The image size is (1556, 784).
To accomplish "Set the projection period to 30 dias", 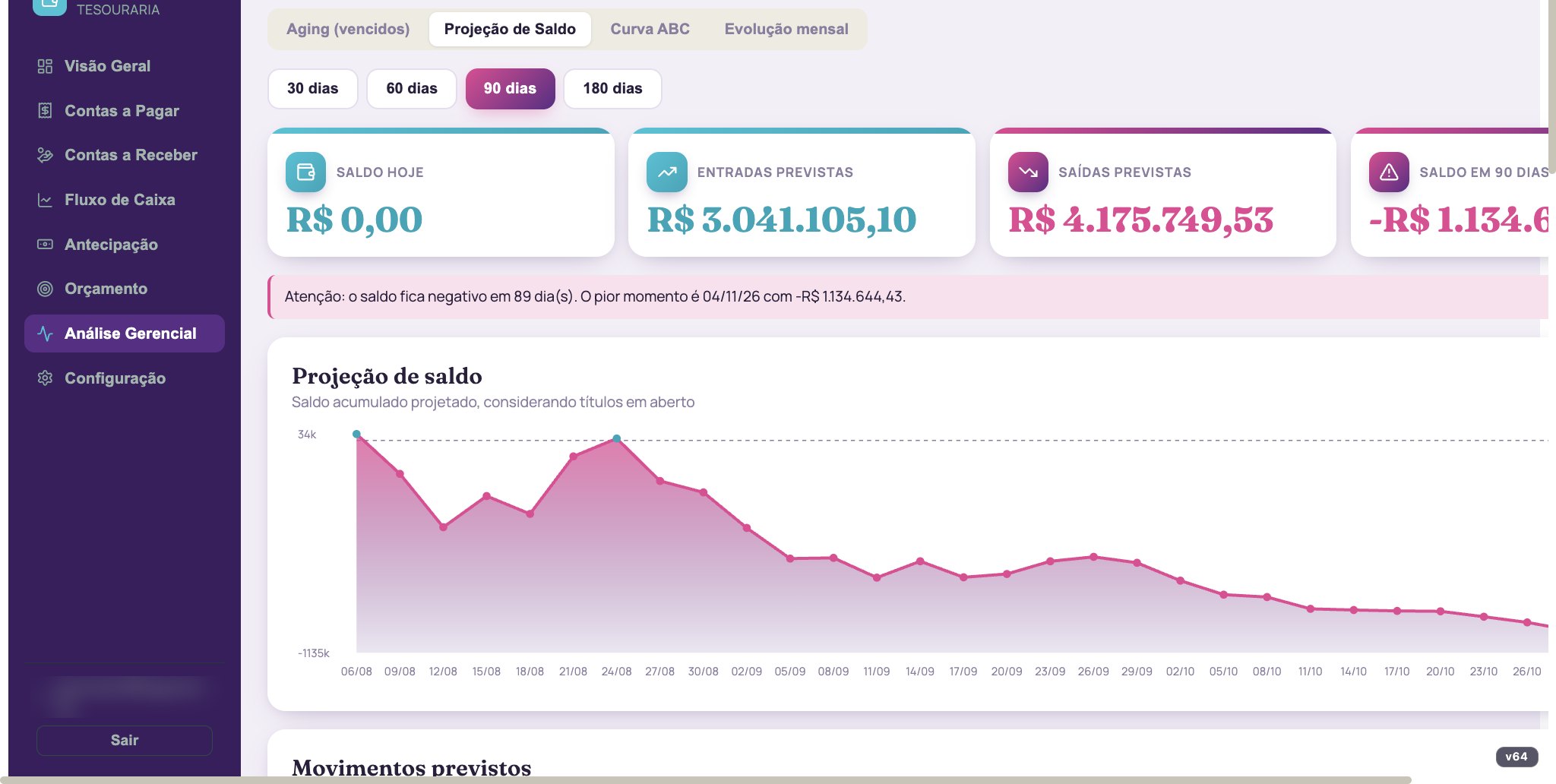I will click(x=312, y=88).
